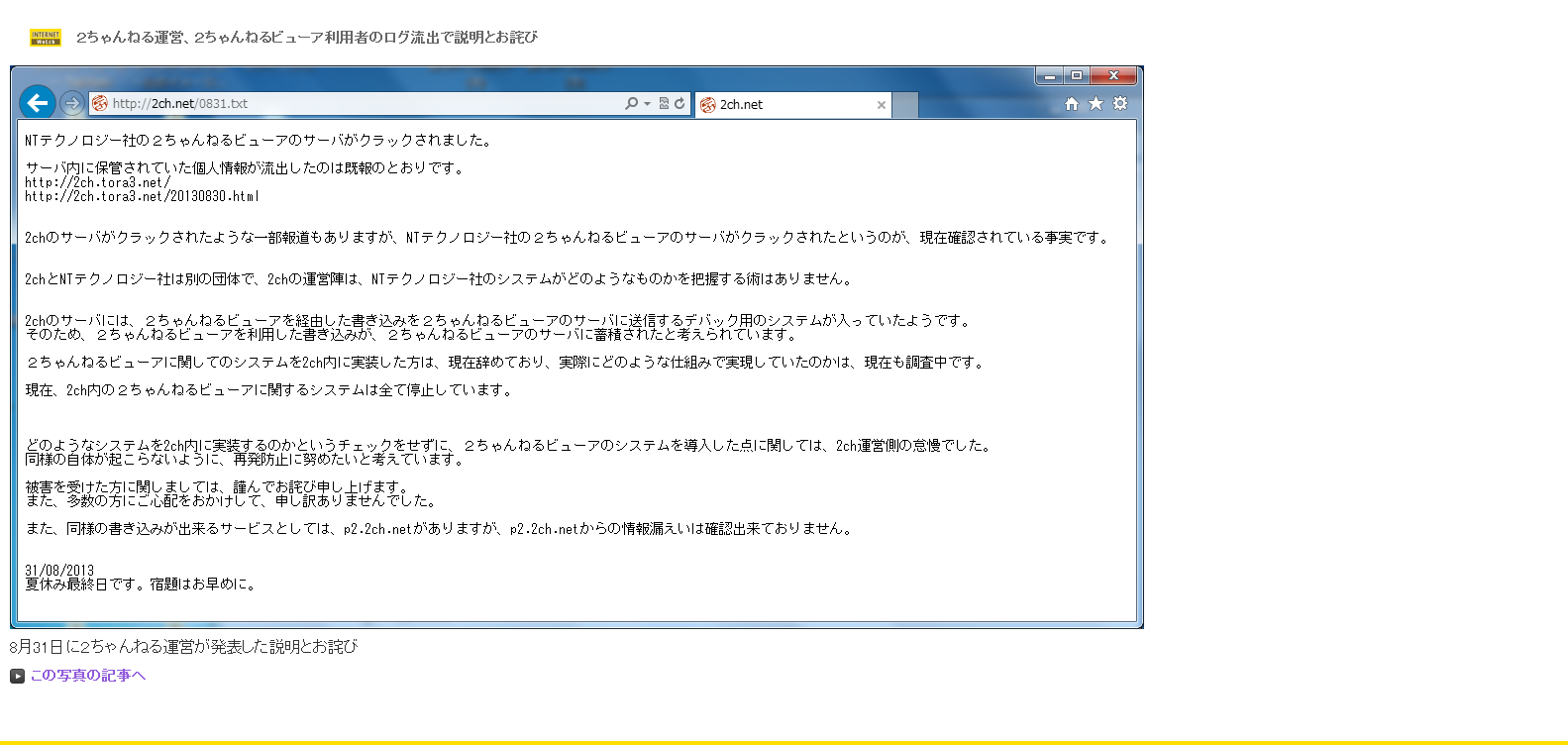Click the 2ch favicon in the address bar
Viewport: 1568px width, 745px height.
[x=100, y=103]
